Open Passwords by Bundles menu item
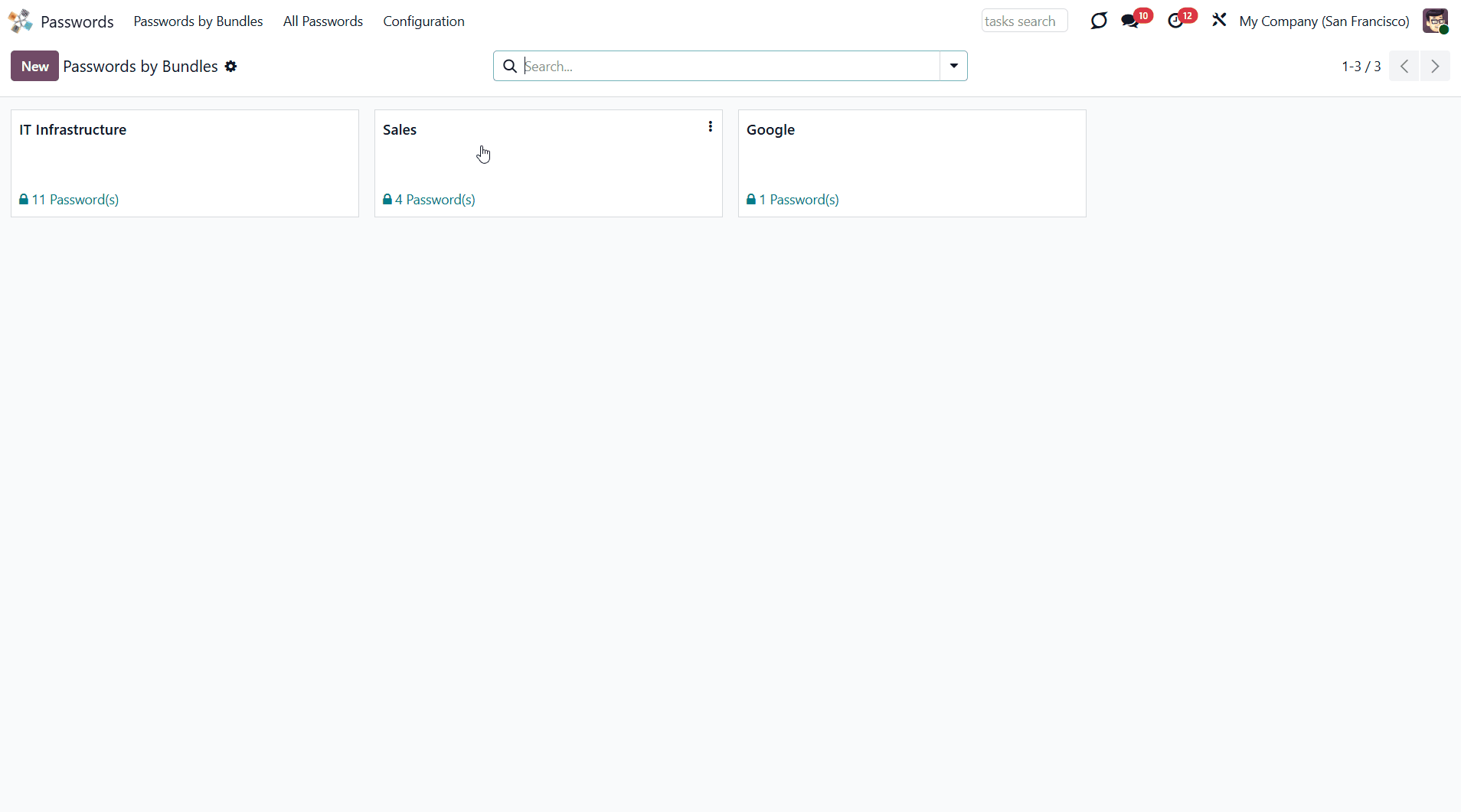Viewport: 1461px width, 812px height. coord(198,21)
